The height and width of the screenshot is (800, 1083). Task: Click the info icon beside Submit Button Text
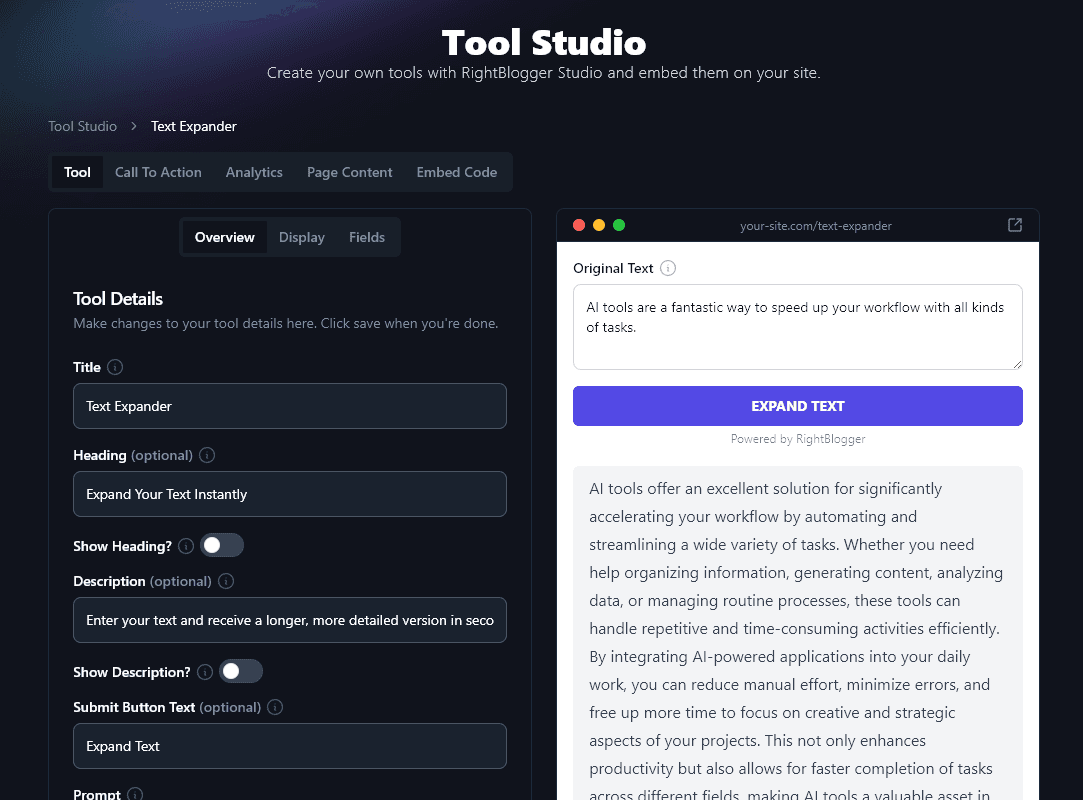coord(275,707)
